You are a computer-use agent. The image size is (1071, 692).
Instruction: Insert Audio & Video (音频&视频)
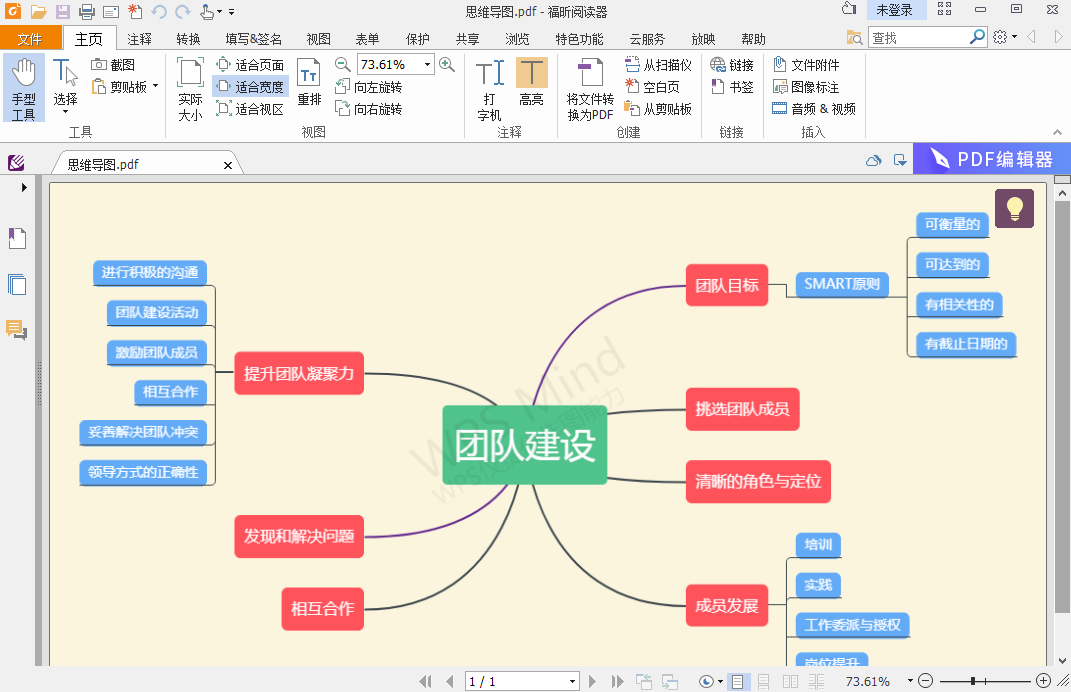814,108
